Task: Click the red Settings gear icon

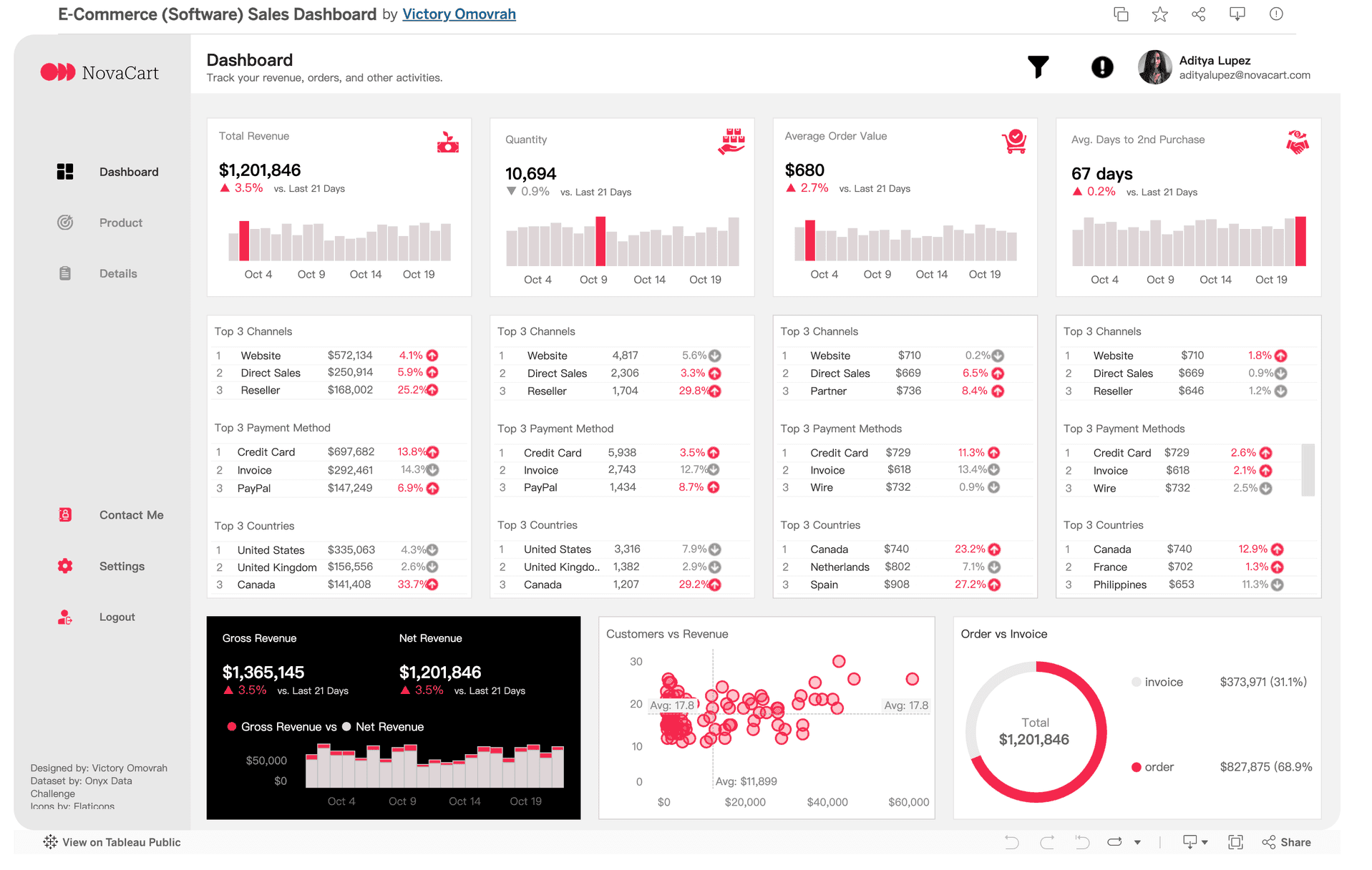Action: (x=65, y=566)
